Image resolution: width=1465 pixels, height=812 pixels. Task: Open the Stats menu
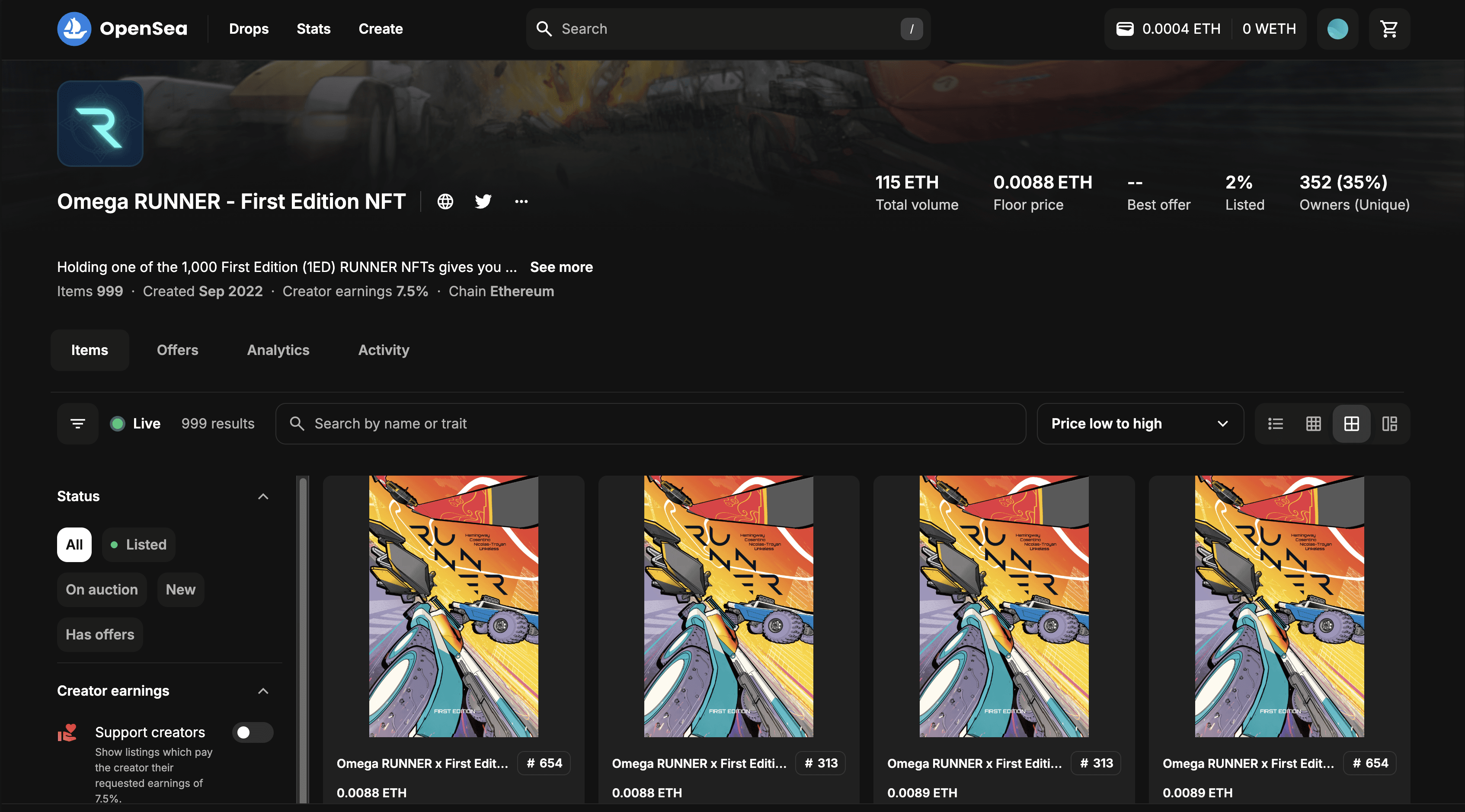[313, 29]
